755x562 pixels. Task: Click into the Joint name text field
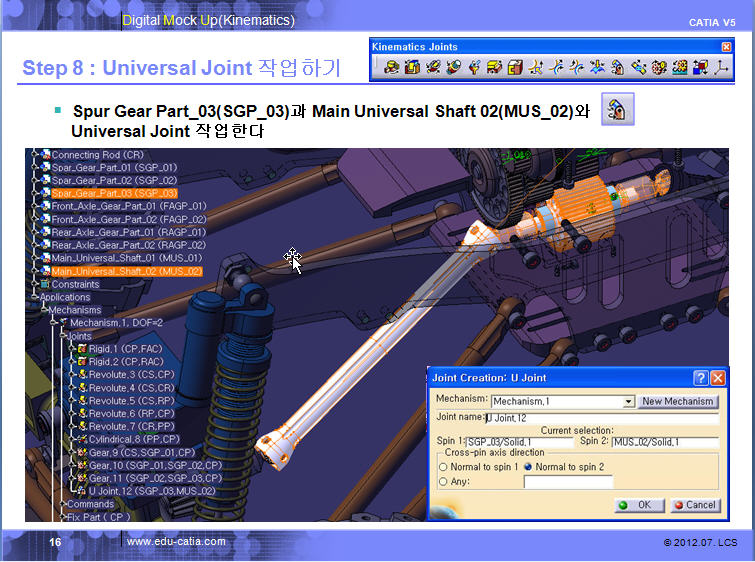[600, 418]
